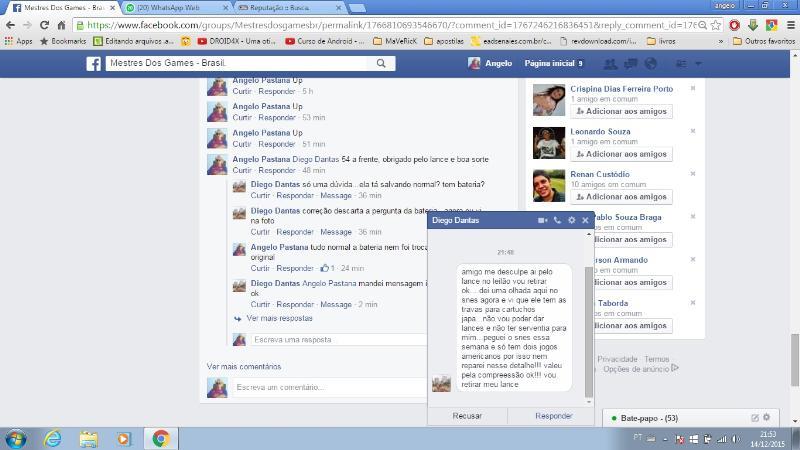The width and height of the screenshot is (800, 450).
Task: Start video call with Diego Dantas
Action: 542,220
